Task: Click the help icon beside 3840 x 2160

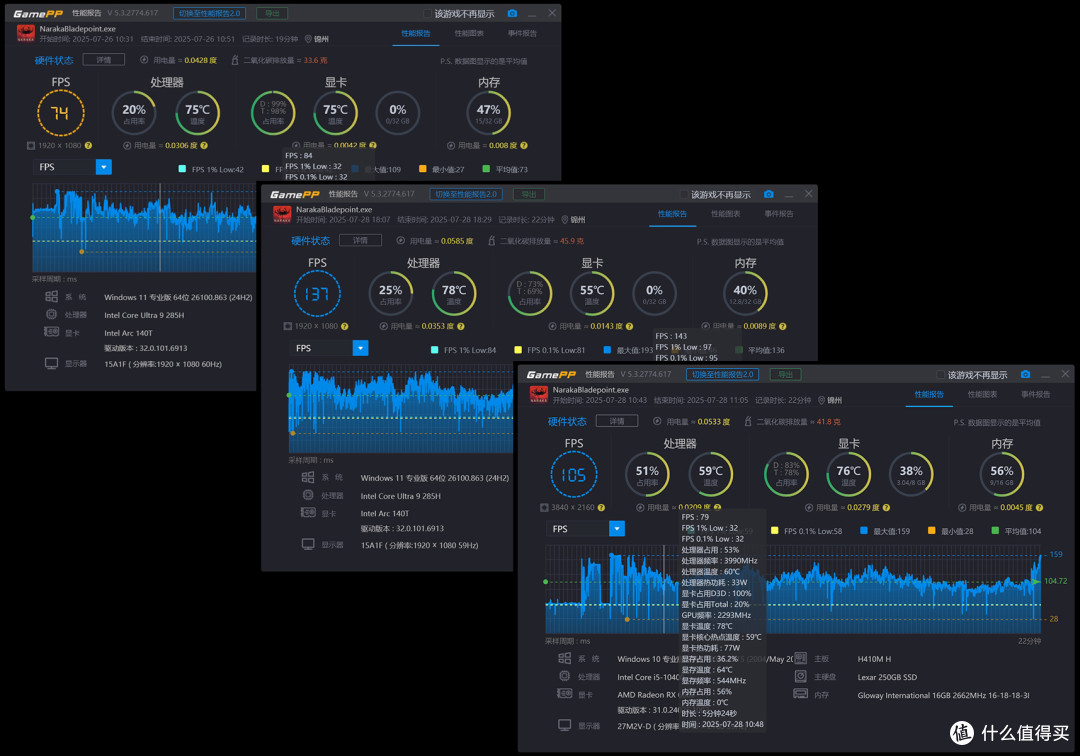Action: 601,507
